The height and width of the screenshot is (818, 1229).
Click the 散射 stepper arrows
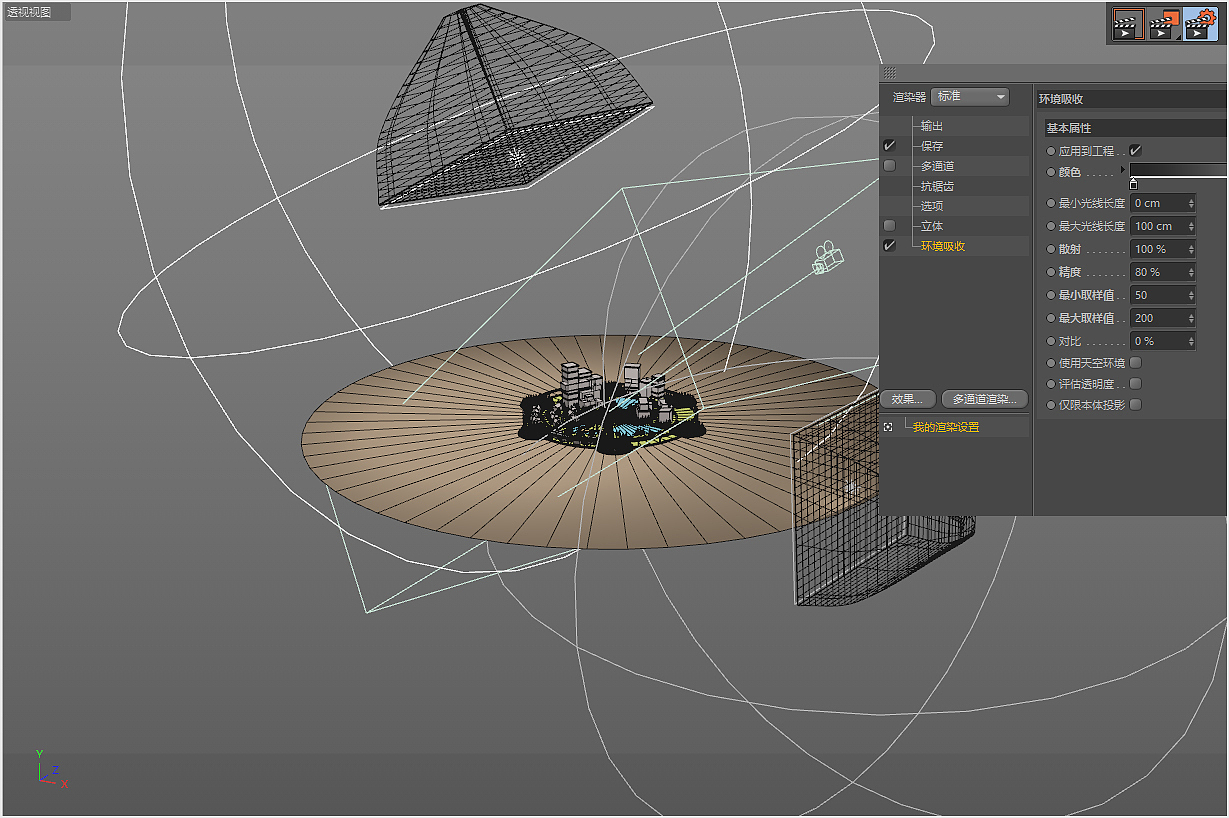point(1191,249)
